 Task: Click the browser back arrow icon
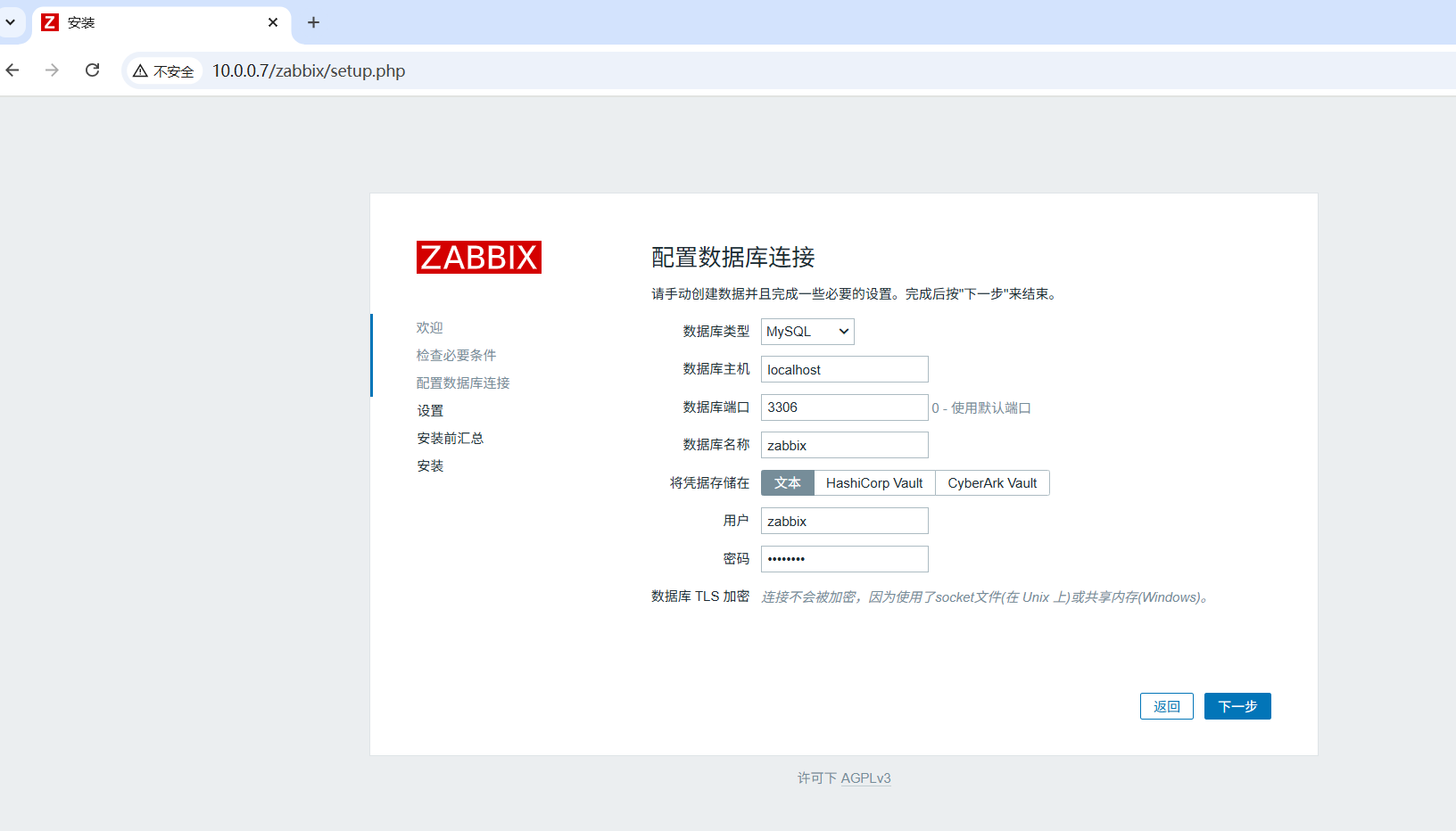(x=12, y=70)
